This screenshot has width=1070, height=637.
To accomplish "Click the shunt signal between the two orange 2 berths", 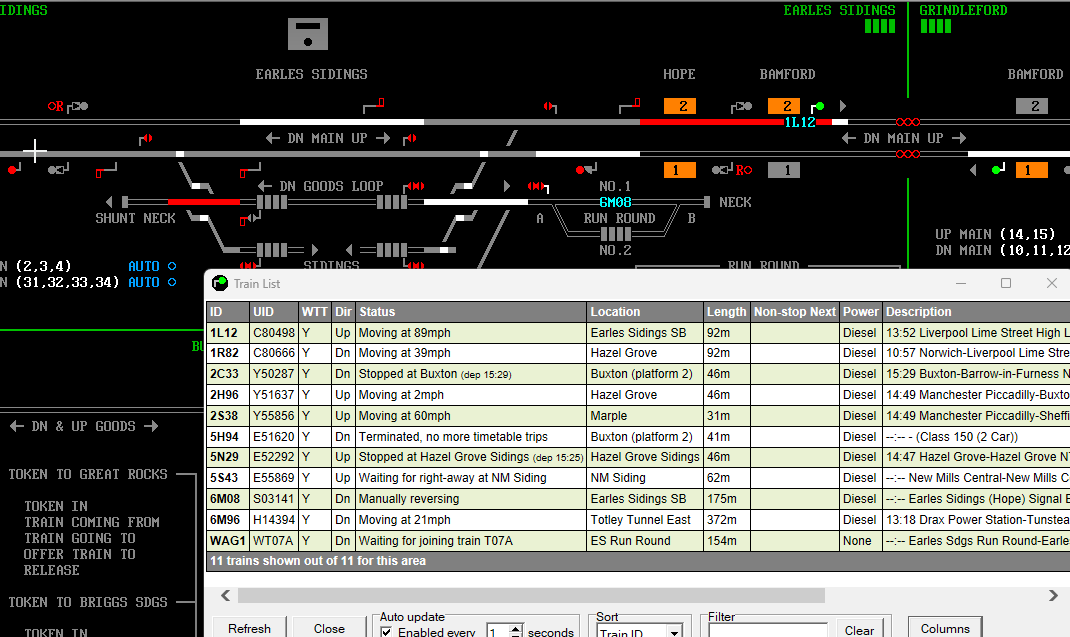I will pyautogui.click(x=742, y=107).
